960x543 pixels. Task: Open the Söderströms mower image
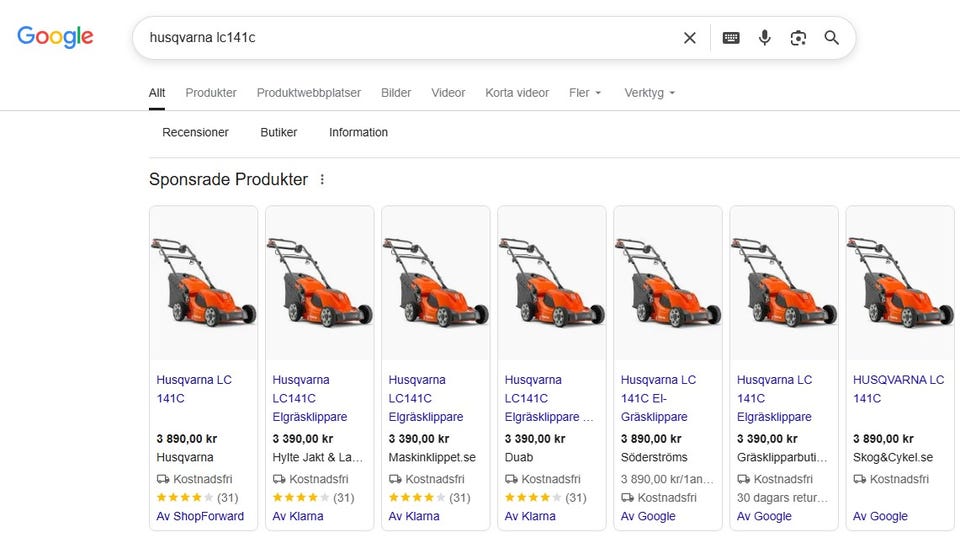[x=668, y=283]
